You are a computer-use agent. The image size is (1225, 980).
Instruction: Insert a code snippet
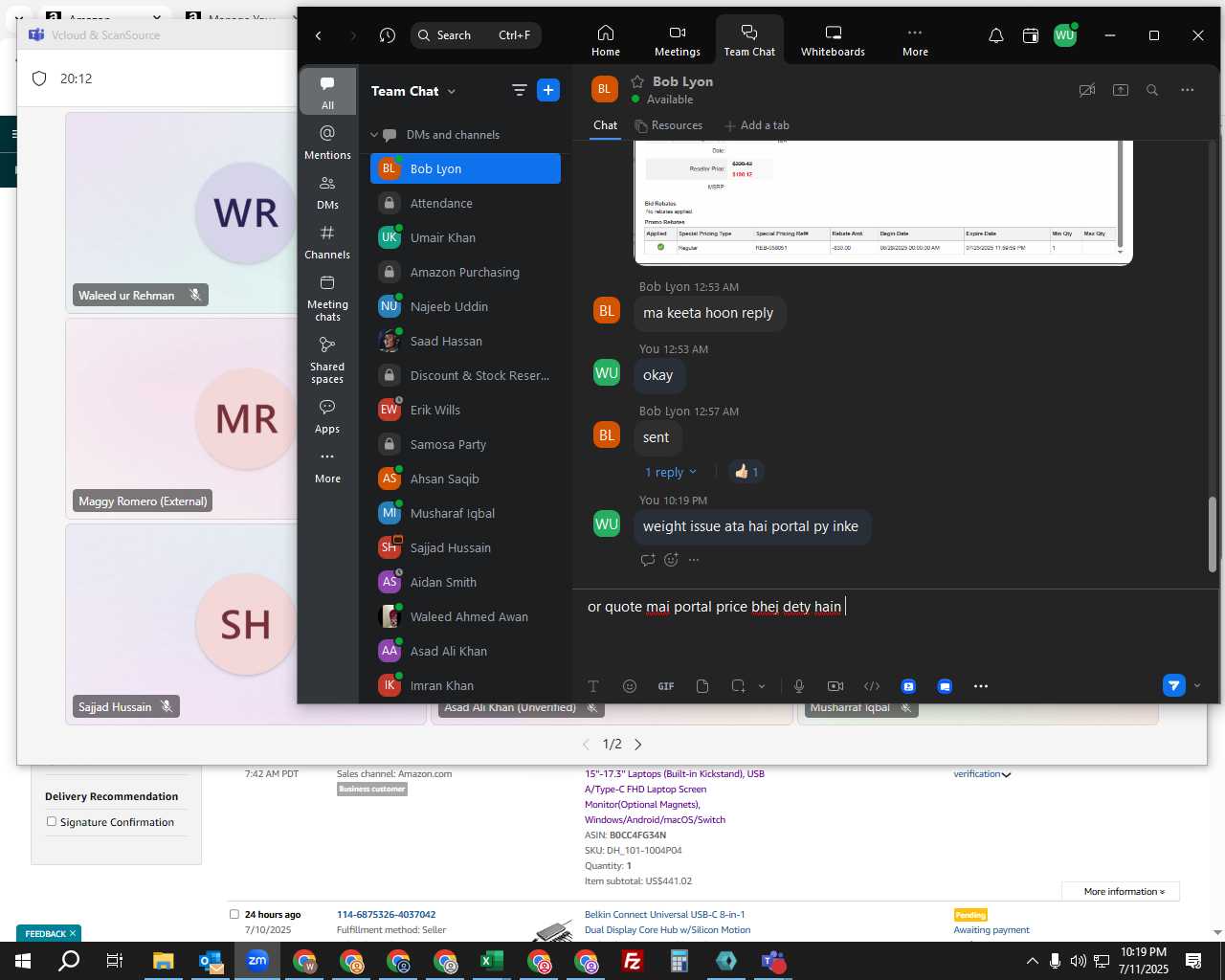click(x=872, y=686)
